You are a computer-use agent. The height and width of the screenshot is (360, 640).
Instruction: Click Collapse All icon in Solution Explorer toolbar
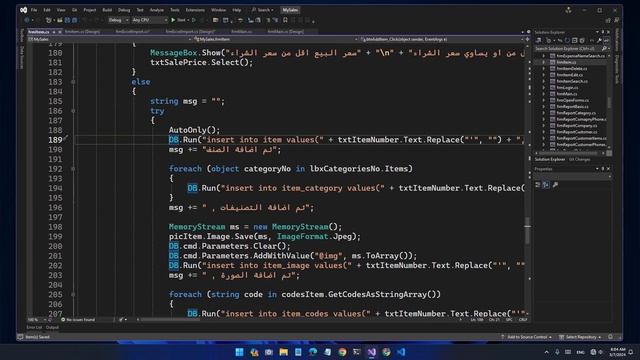574,40
